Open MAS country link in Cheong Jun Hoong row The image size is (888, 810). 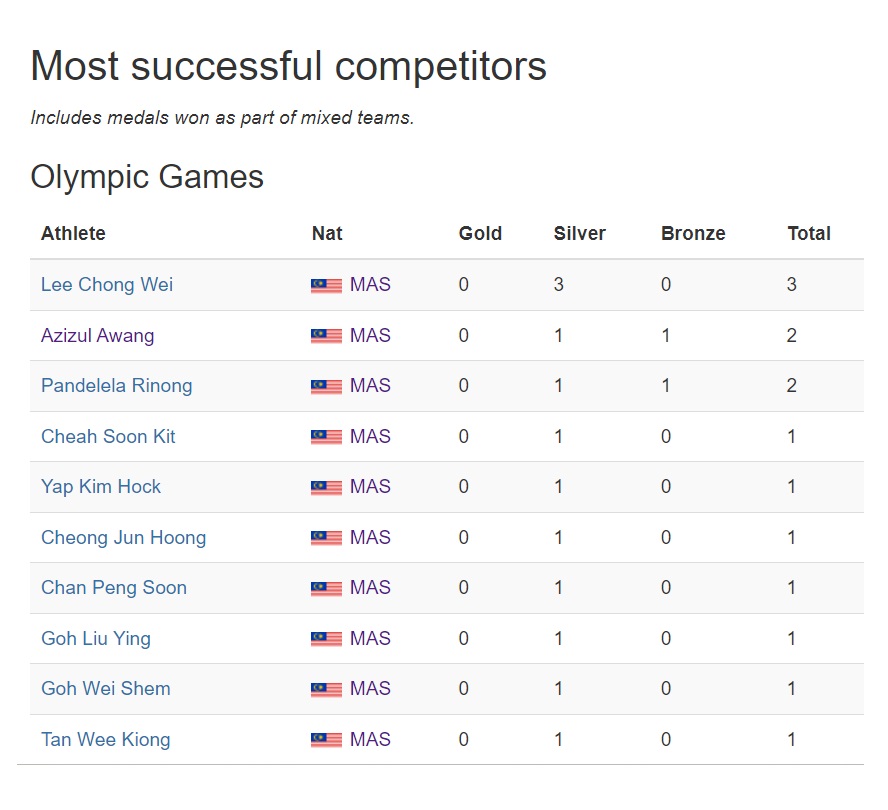(370, 537)
